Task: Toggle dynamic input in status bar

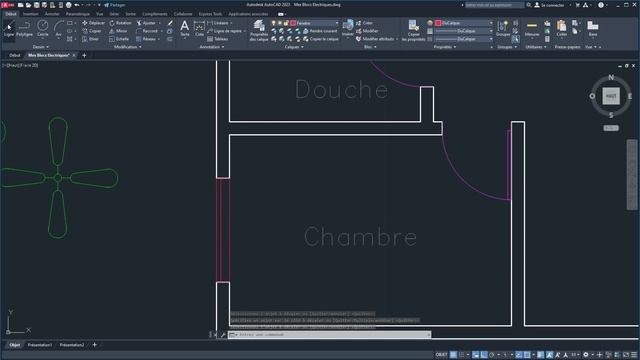Action: coord(476,355)
